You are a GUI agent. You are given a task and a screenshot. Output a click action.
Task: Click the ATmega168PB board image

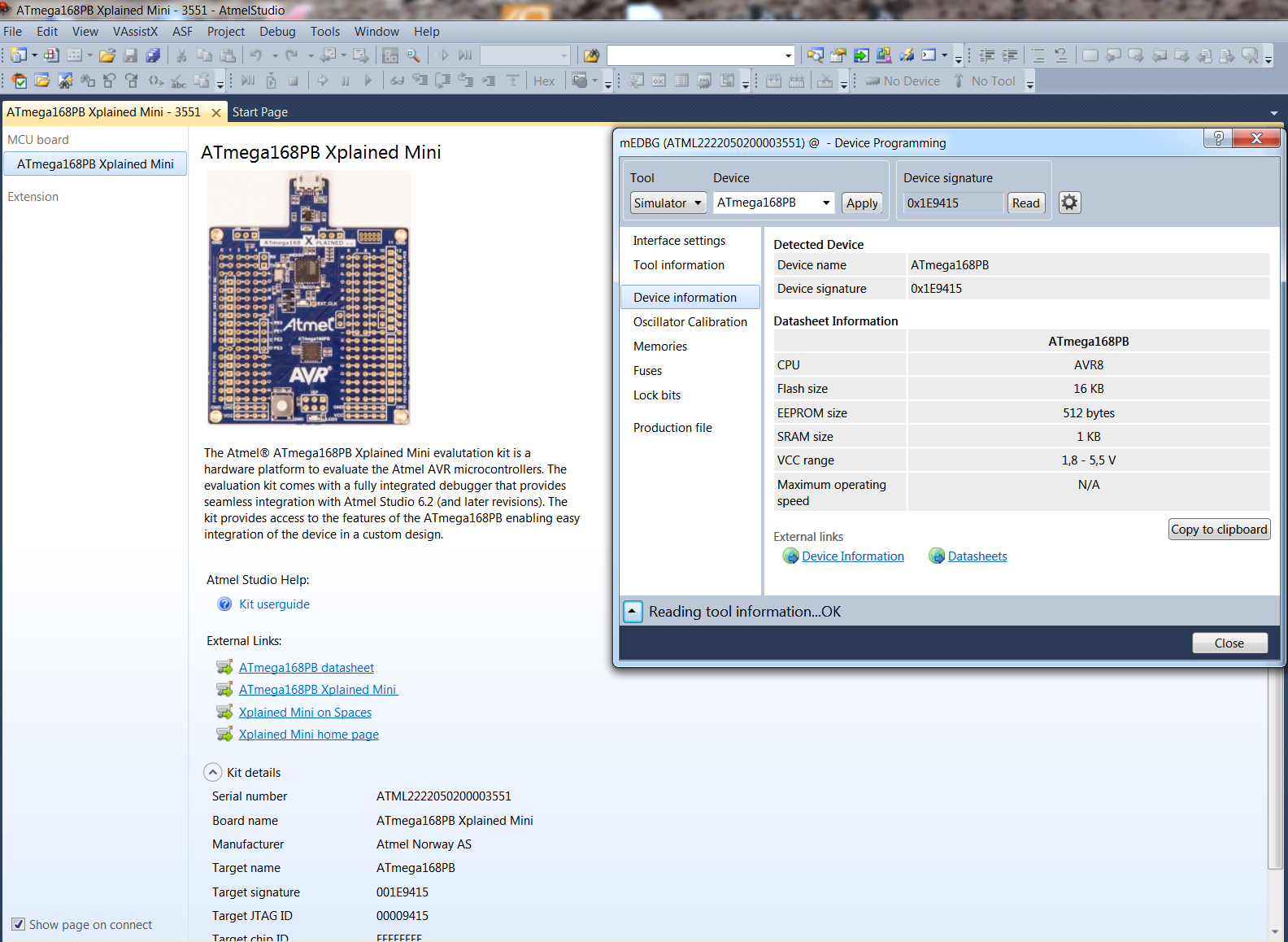pos(309,298)
